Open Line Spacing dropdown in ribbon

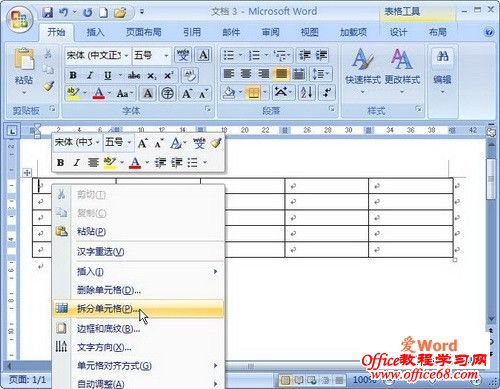point(320,74)
